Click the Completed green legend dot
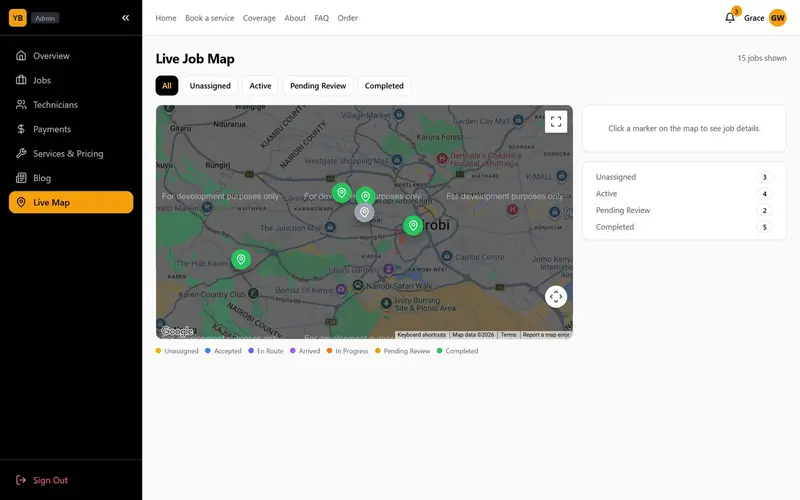This screenshot has width=800, height=500. pos(439,351)
